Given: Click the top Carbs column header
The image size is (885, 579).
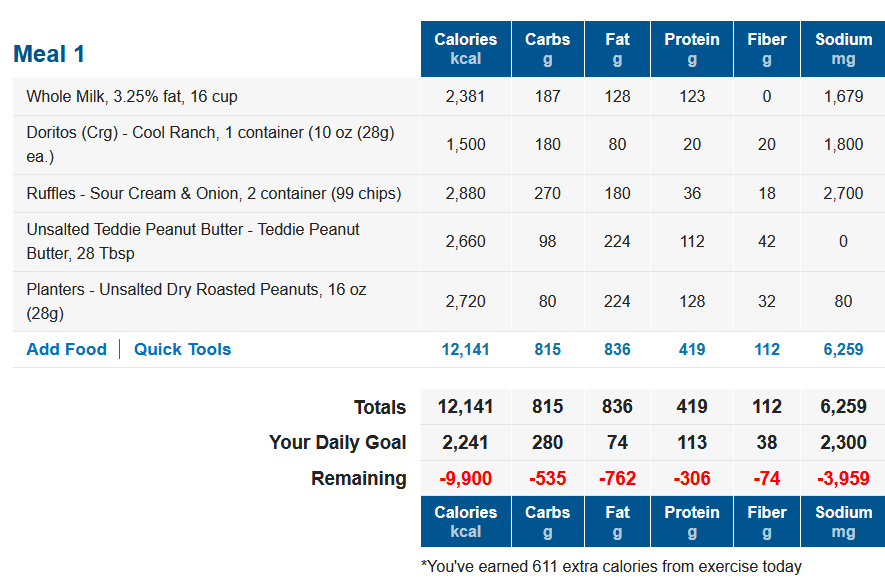Looking at the screenshot, I should [547, 49].
